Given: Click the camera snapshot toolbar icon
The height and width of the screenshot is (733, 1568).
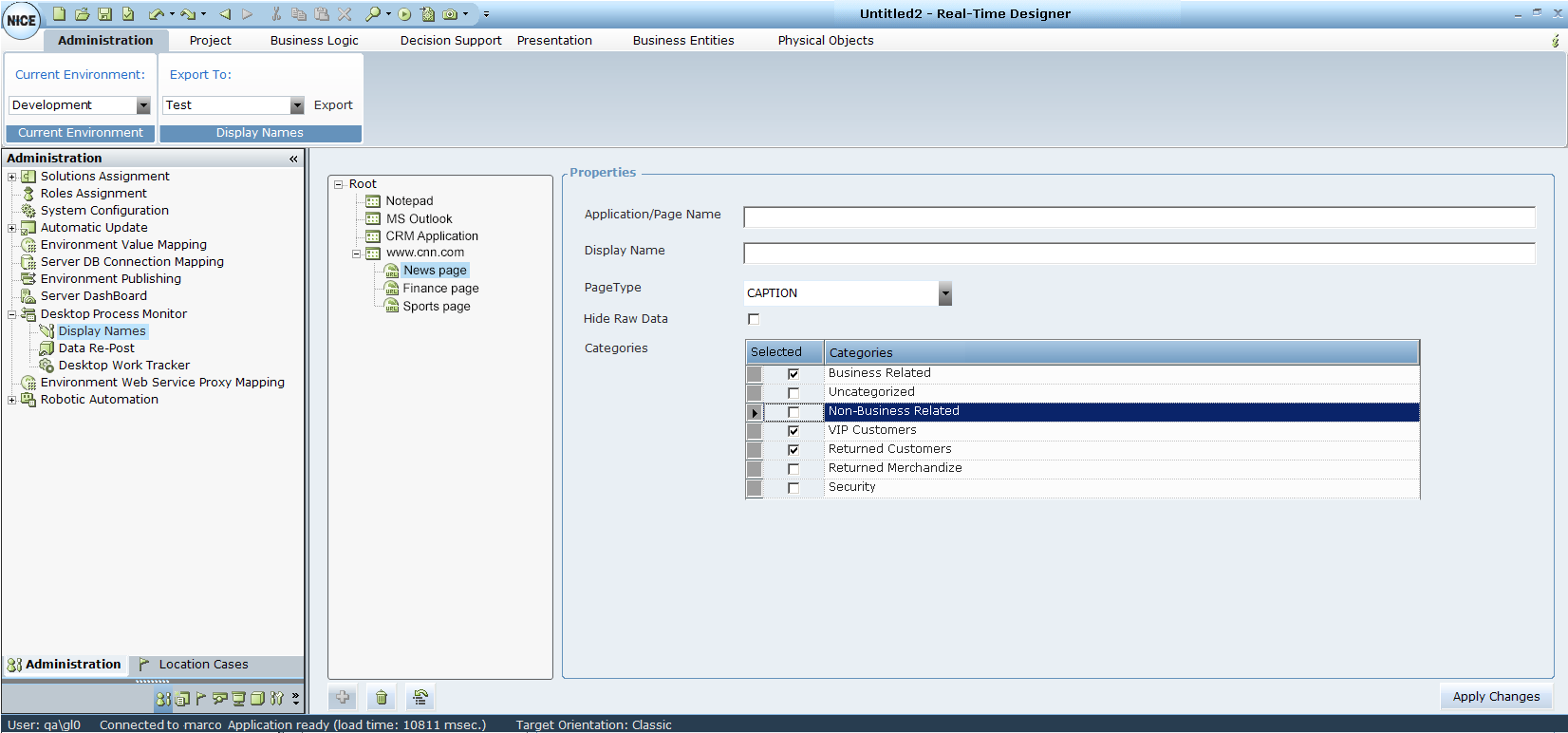Looking at the screenshot, I should [450, 14].
